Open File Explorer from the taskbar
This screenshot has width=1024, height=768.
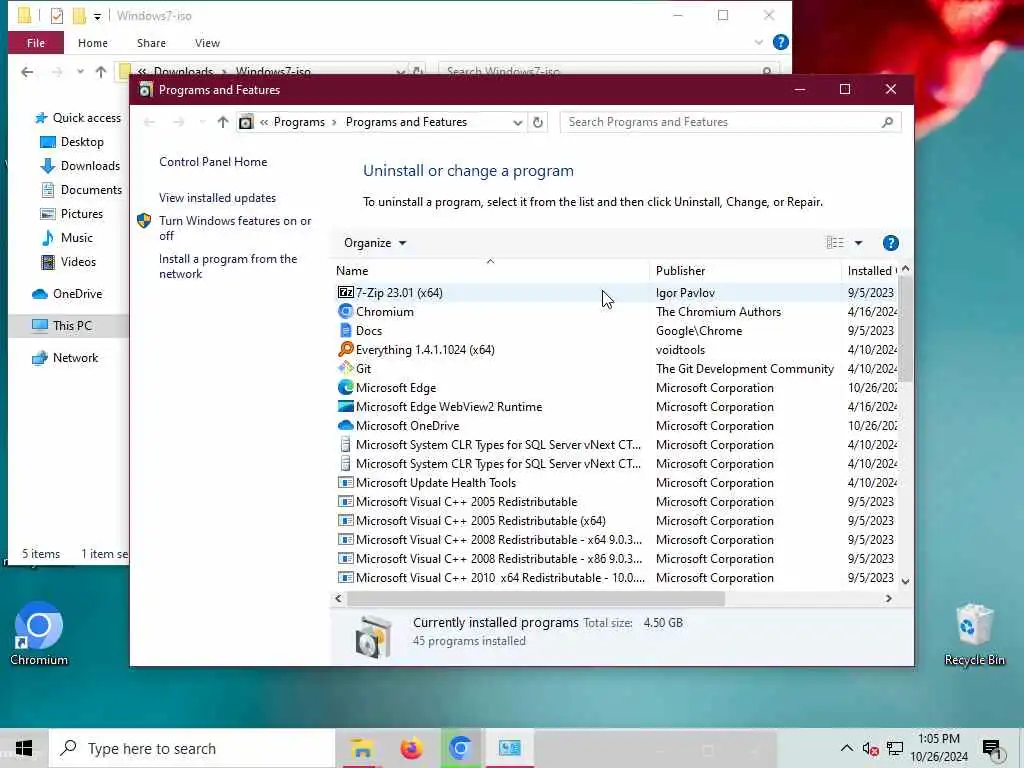click(361, 748)
